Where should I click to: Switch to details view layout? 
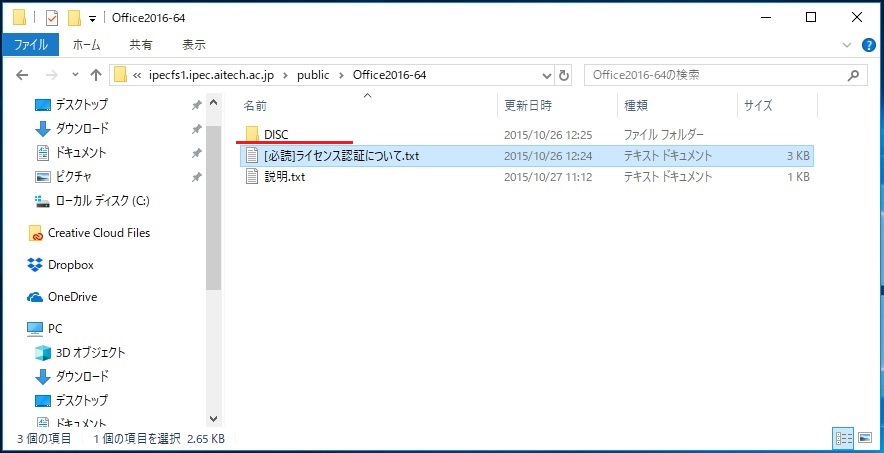(843, 438)
